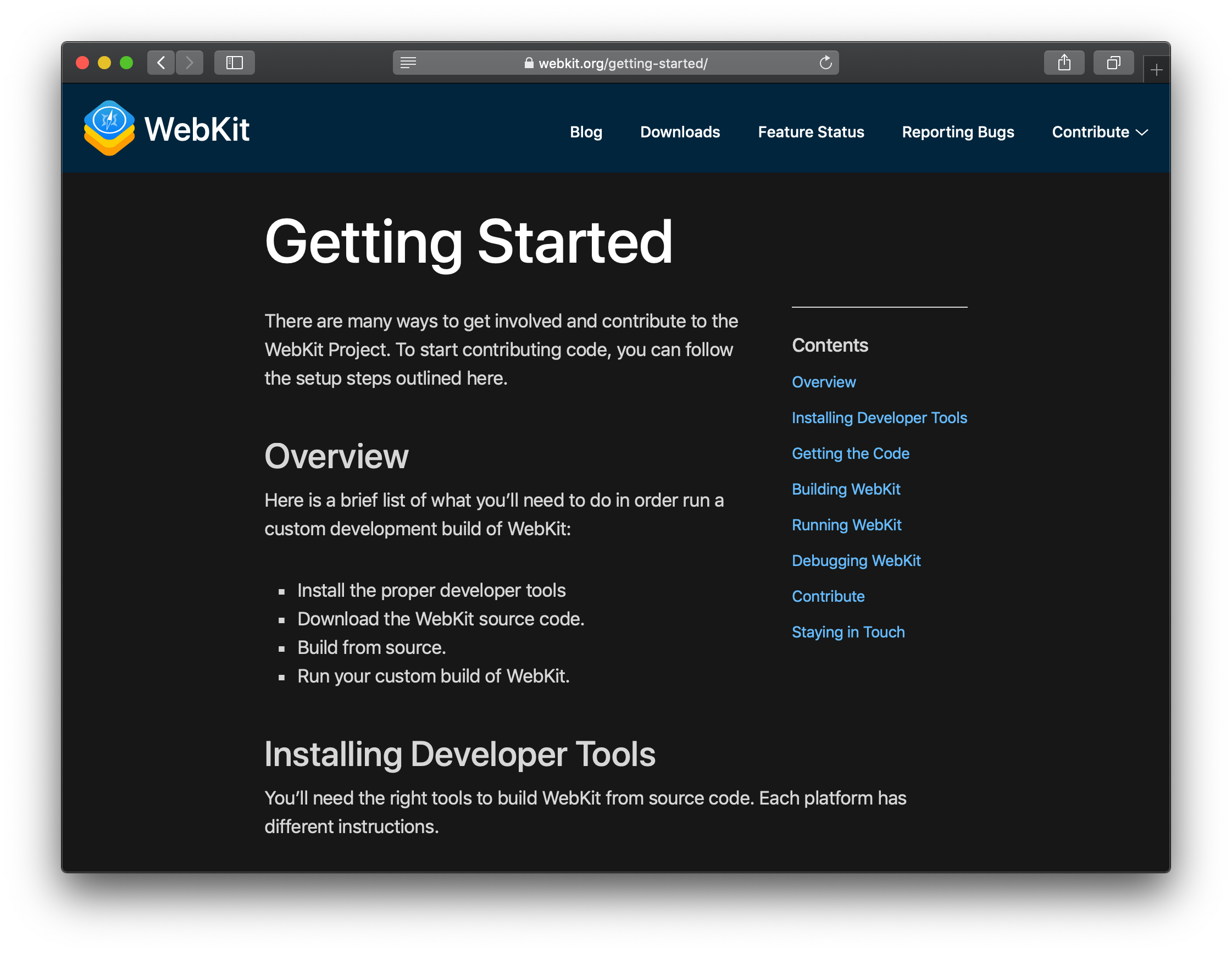This screenshot has width=1232, height=954.
Task: Click the Installing Developer Tools anchor
Action: coord(878,418)
